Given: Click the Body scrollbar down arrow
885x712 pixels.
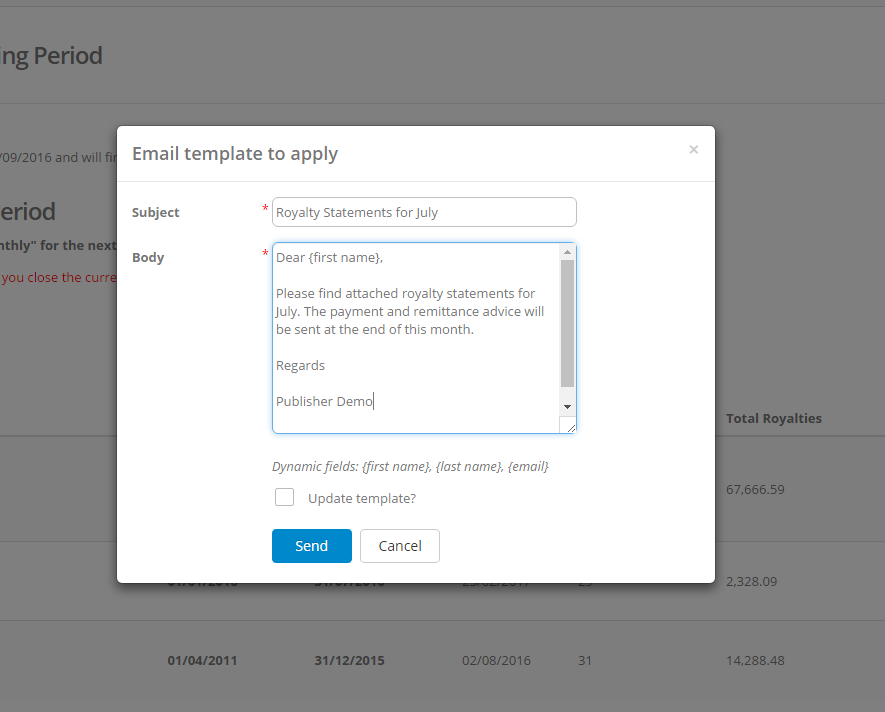Looking at the screenshot, I should 567,407.
